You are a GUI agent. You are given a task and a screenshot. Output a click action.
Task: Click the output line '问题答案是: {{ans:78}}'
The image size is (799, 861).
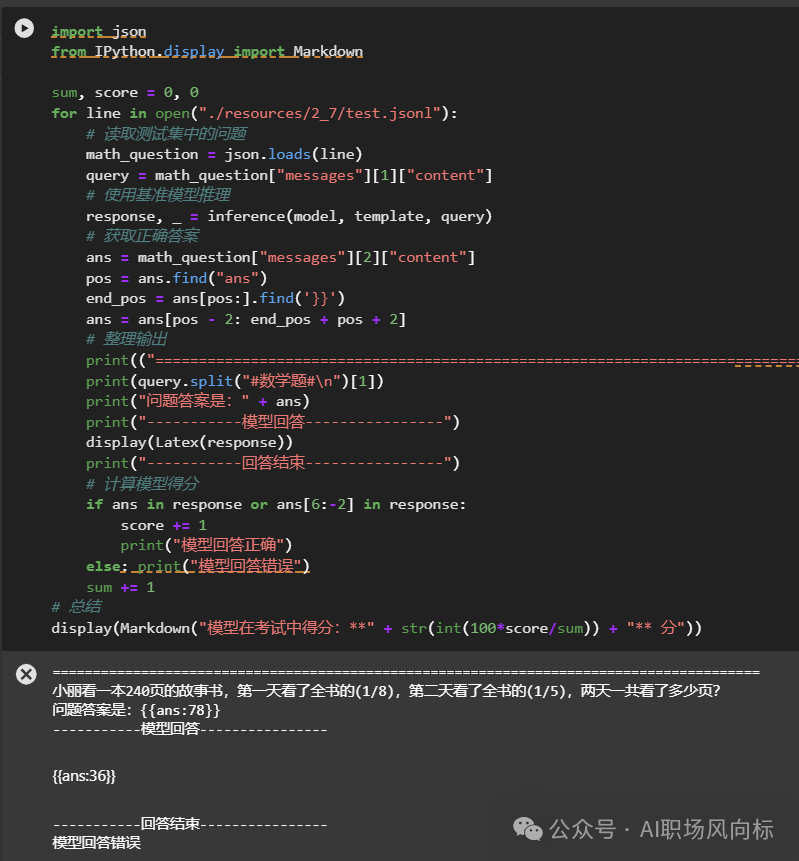136,711
